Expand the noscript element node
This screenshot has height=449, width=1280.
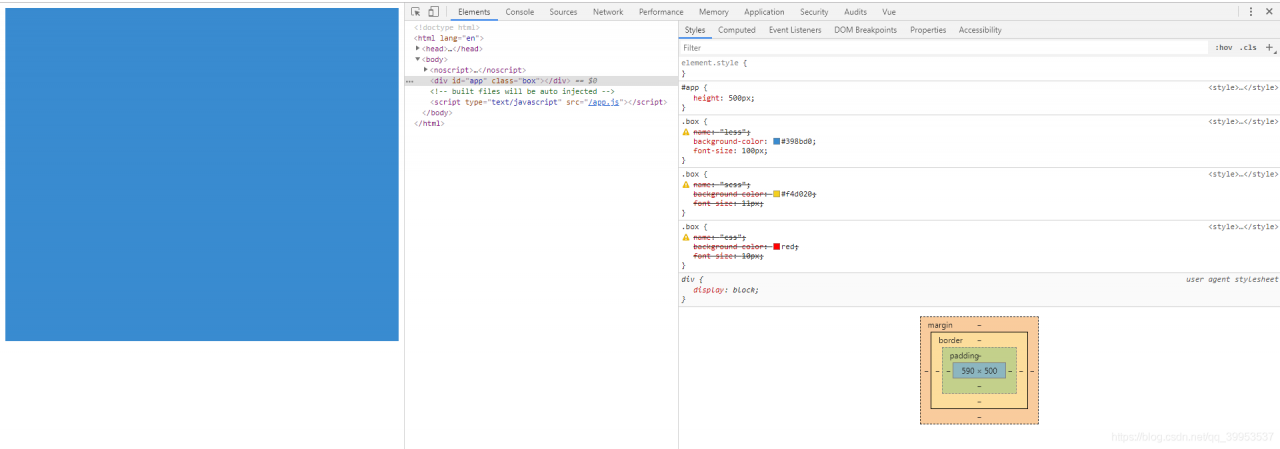(426, 70)
